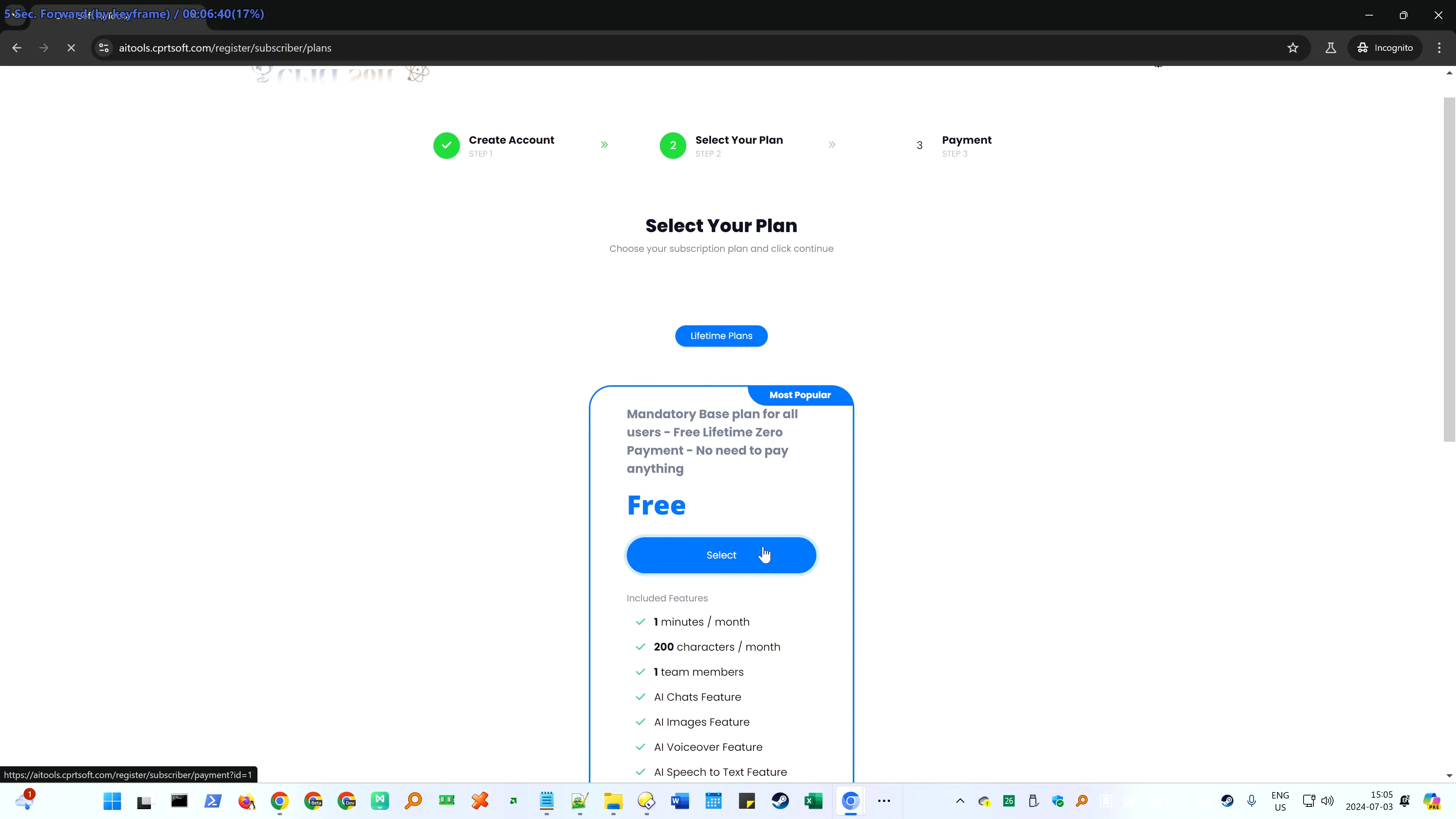Click the browser back navigation arrow

(16, 47)
